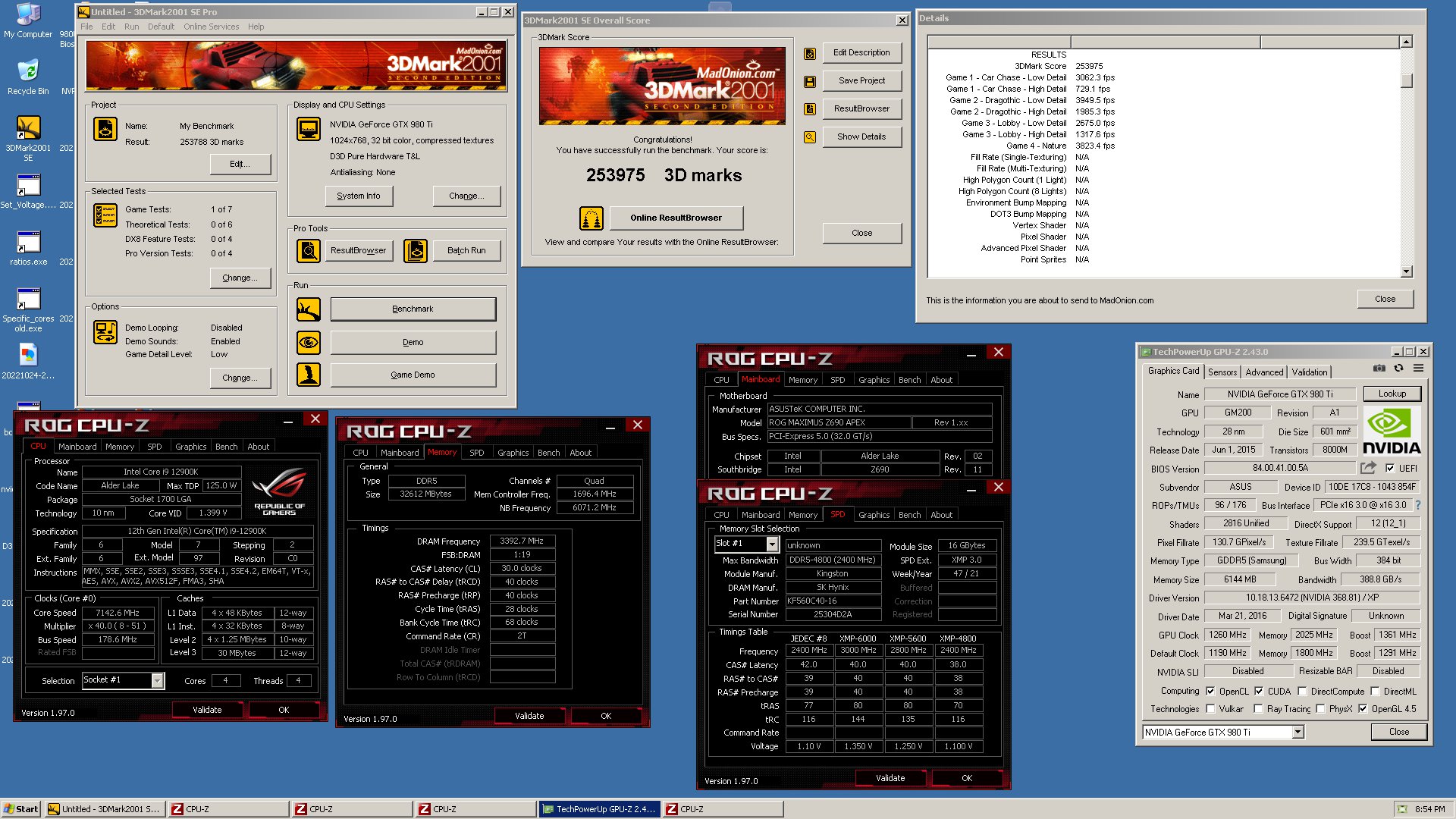Viewport: 1456px width, 819px height.
Task: Click the Game Demo icon
Action: (309, 375)
